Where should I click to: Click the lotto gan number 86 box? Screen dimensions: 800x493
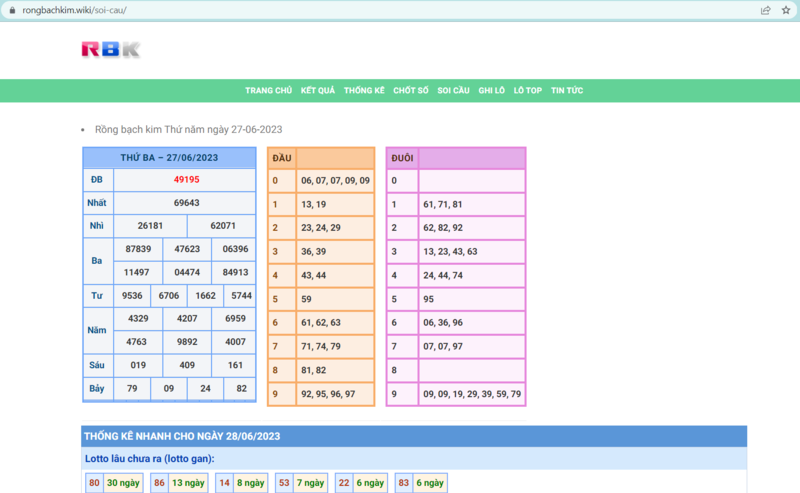159,483
